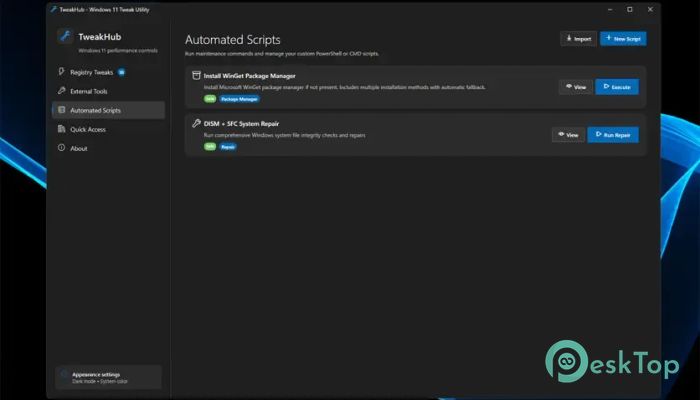Screen dimensions: 700x400
Task: Select Automated Scripts sidebar item
Action: 108,110
